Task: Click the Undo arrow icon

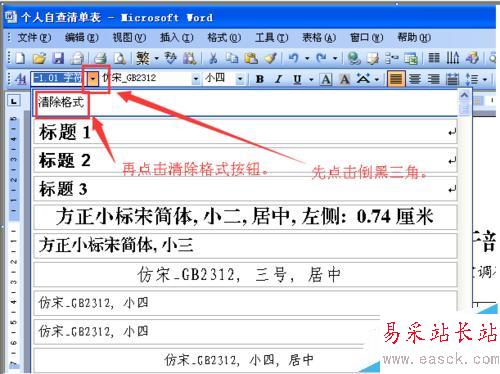Action: [294, 58]
